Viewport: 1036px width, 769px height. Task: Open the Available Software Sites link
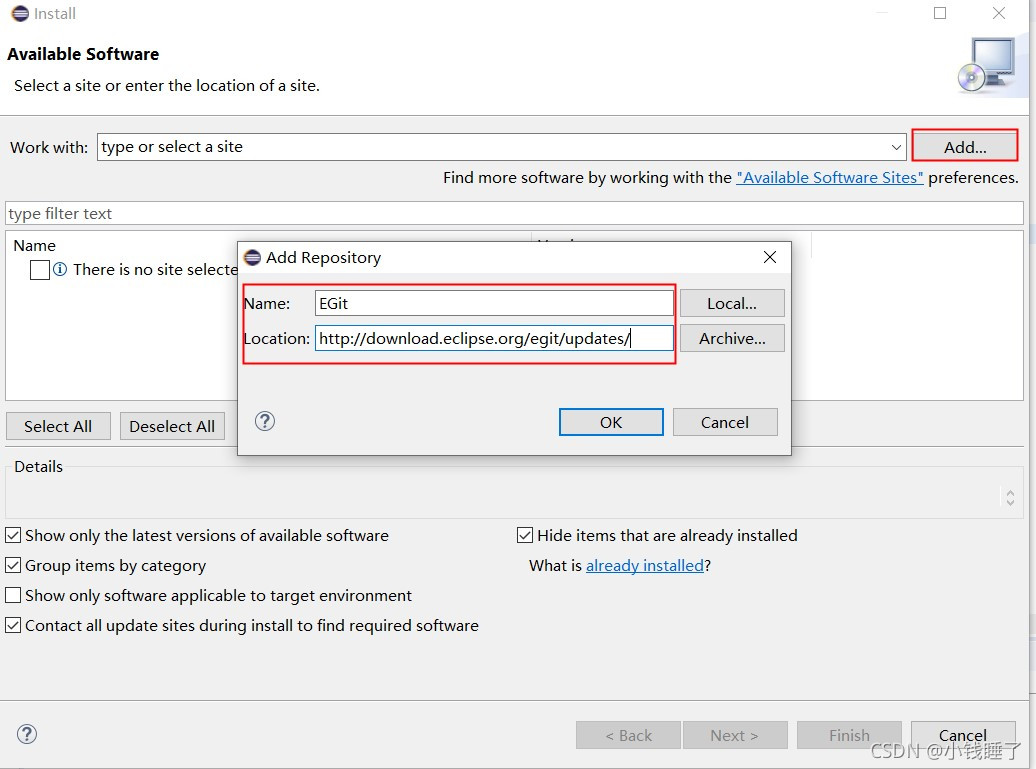(x=830, y=178)
